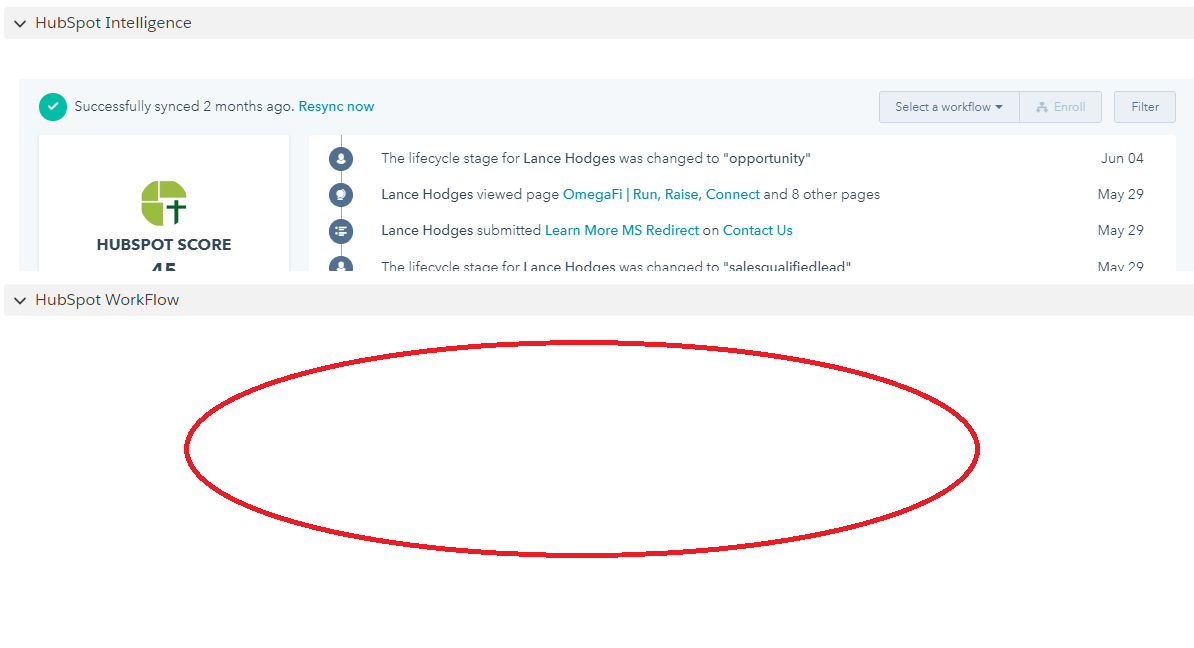Click the HUBSPOT SCORE label
This screenshot has height=648, width=1194.
pos(164,244)
